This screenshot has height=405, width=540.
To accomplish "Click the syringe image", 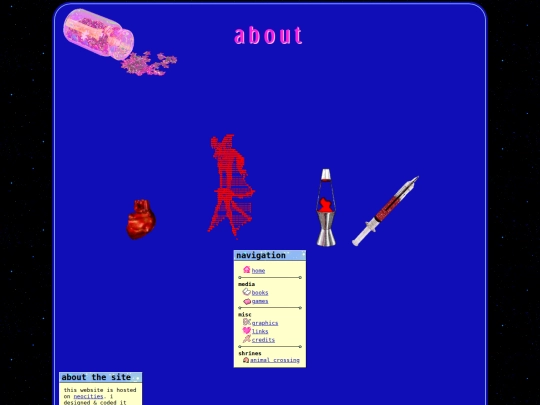I will (x=385, y=211).
